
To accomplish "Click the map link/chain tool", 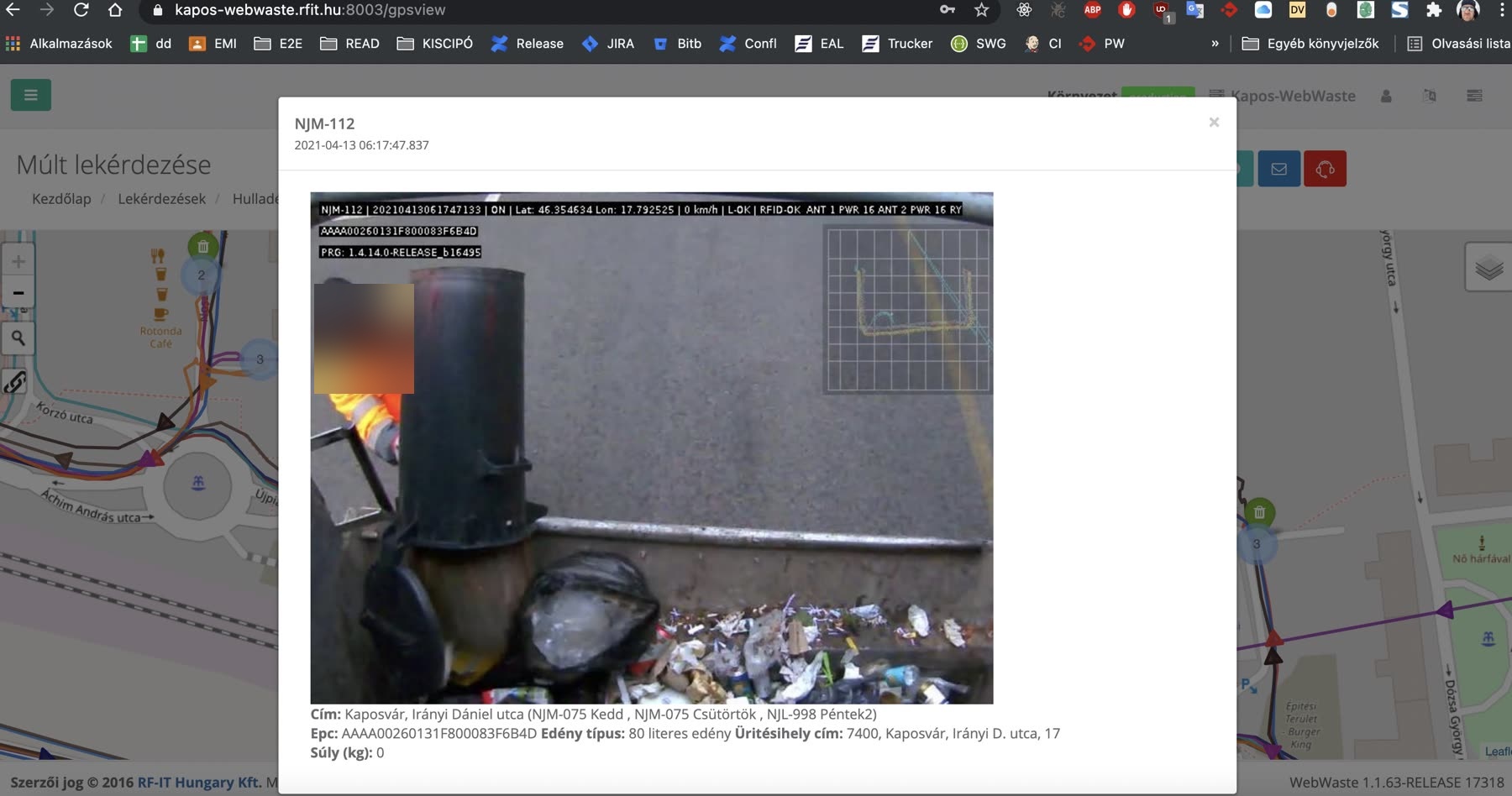I will point(16,382).
